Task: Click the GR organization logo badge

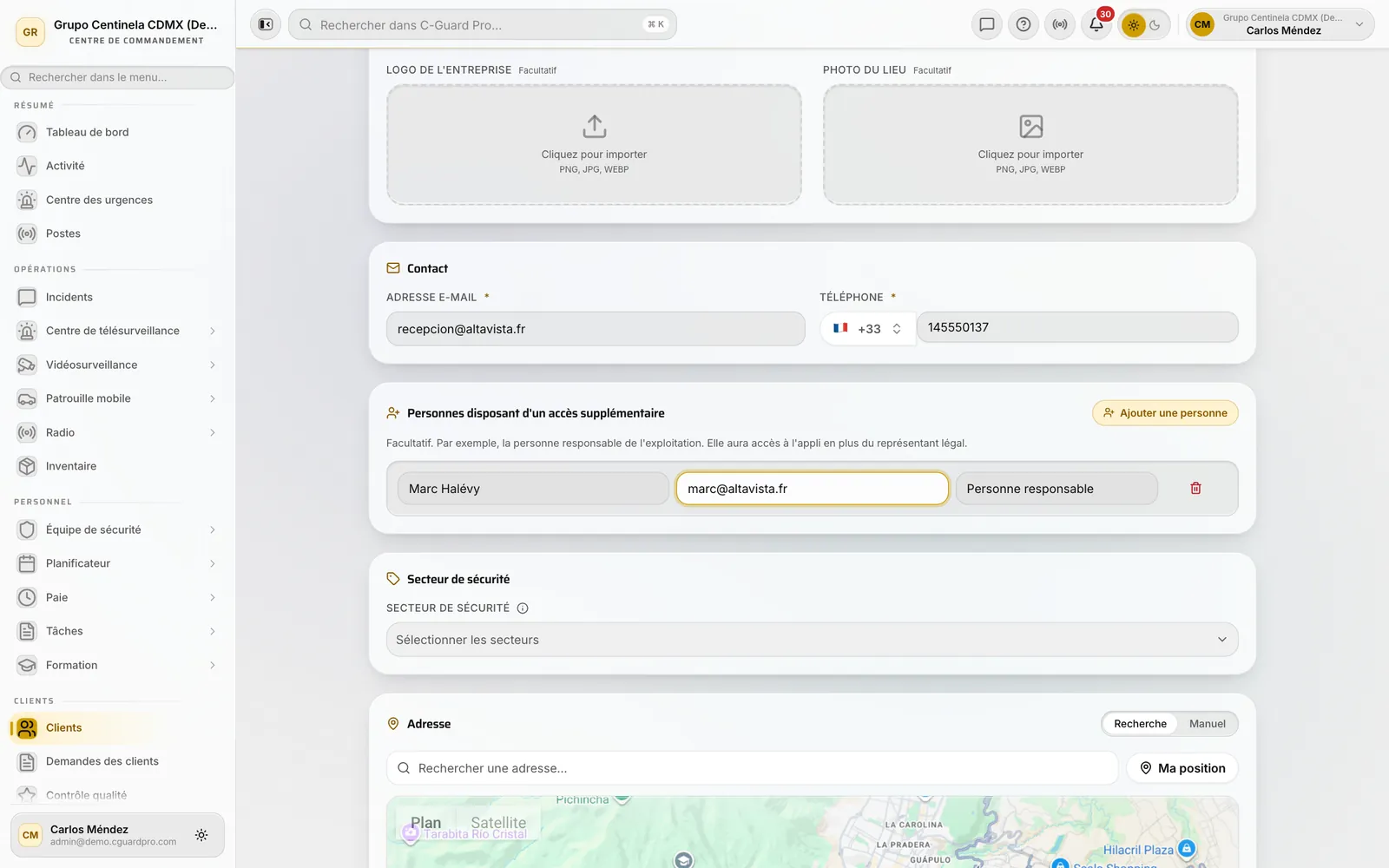Action: pos(30,32)
